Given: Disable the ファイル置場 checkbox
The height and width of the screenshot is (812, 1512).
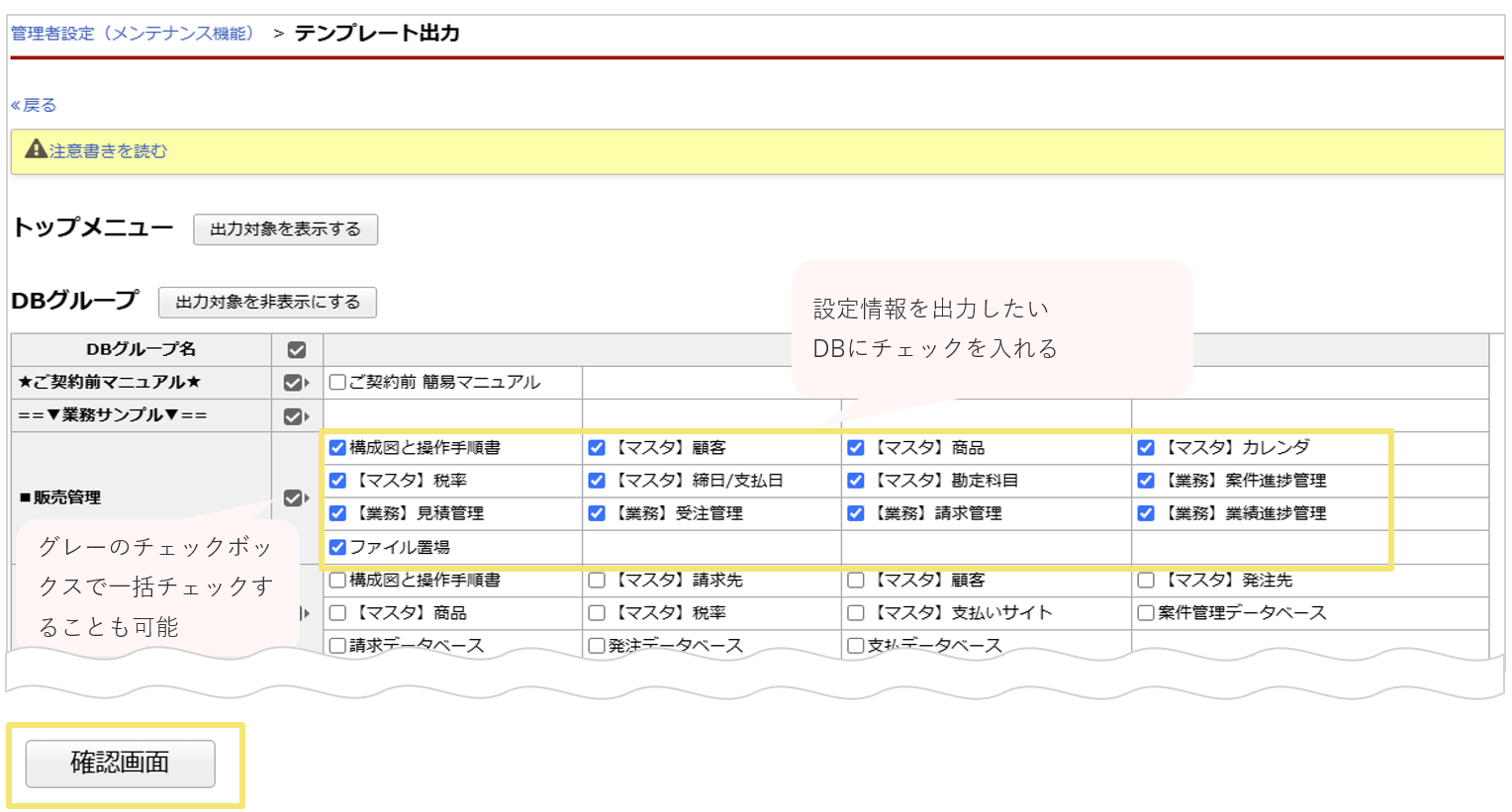Looking at the screenshot, I should [336, 548].
